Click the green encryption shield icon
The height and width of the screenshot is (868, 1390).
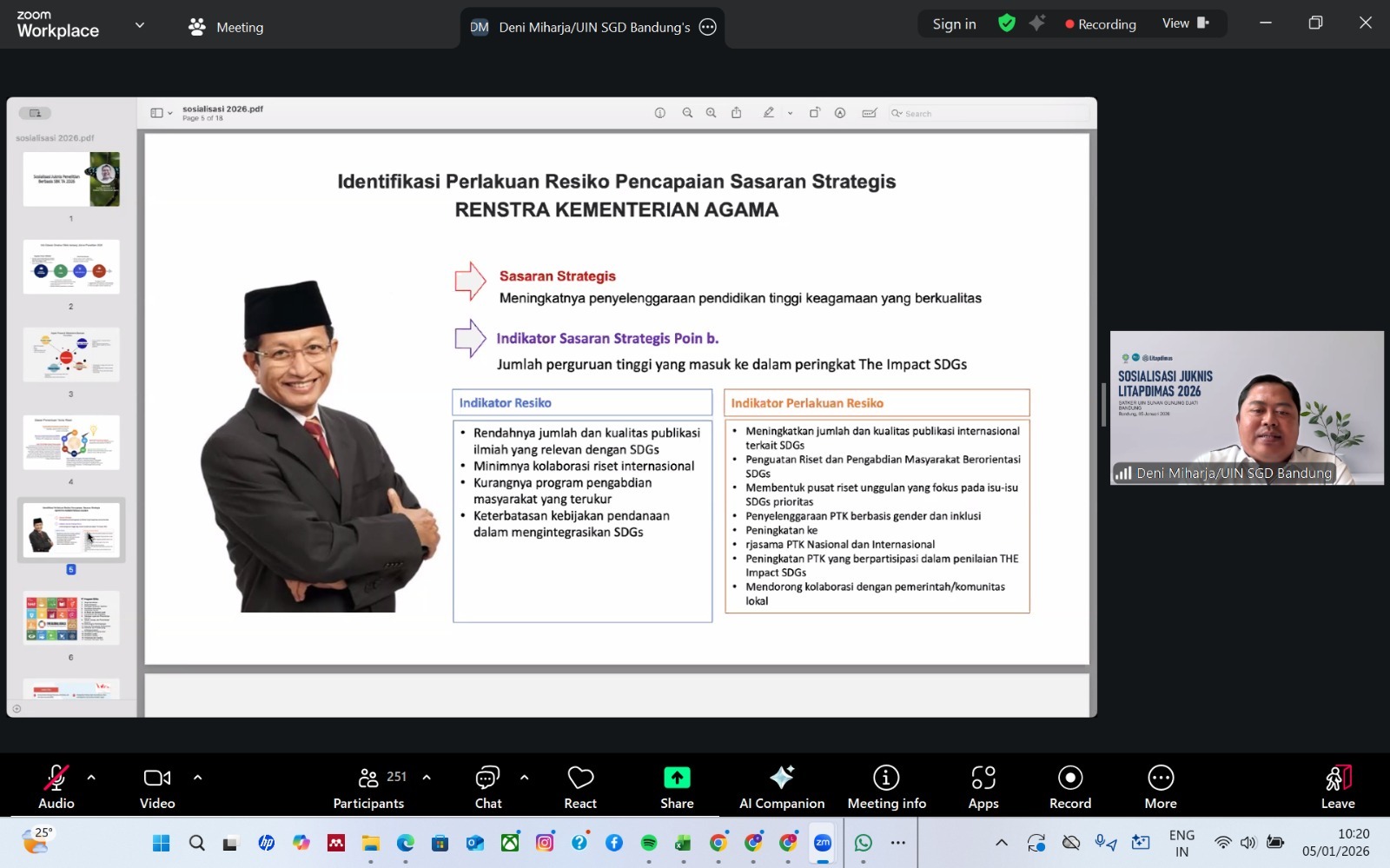(1007, 23)
